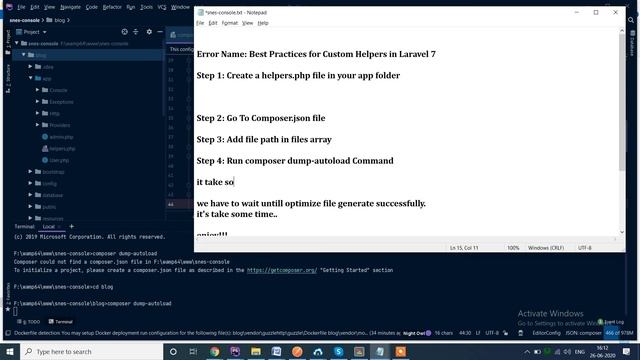The width and height of the screenshot is (640, 360).
Task: Click the snes-console breadcrumb
Action: point(24,20)
